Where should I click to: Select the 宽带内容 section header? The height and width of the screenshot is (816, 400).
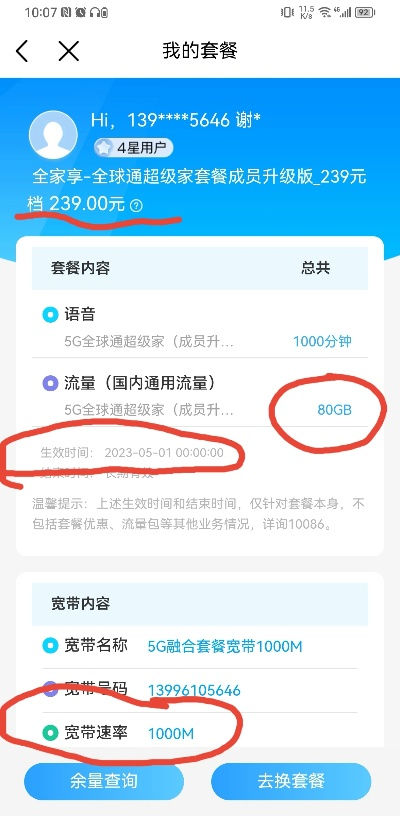pos(200,604)
